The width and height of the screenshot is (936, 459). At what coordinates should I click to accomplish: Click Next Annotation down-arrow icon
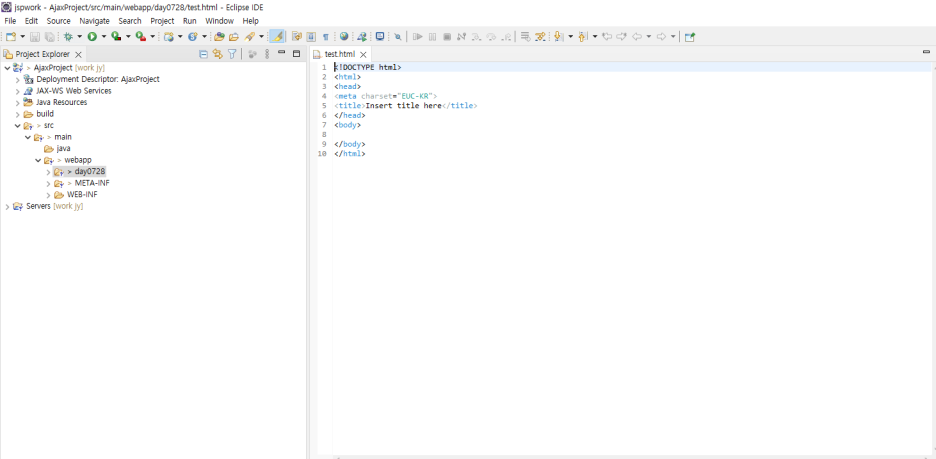click(559, 36)
